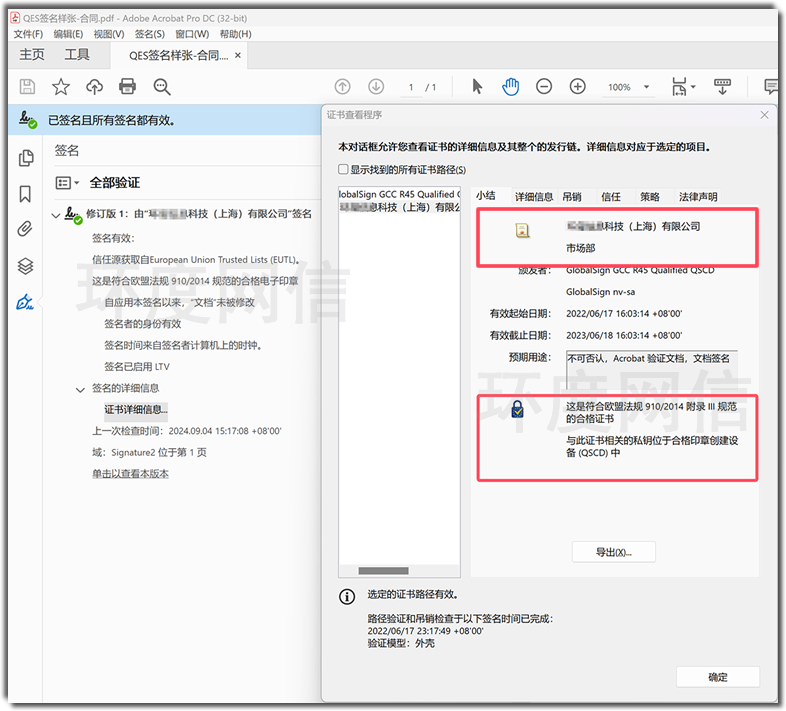Viewport: 786px width, 711px height.
Task: Click the qualified certificate lock icon
Action: pyautogui.click(x=517, y=409)
